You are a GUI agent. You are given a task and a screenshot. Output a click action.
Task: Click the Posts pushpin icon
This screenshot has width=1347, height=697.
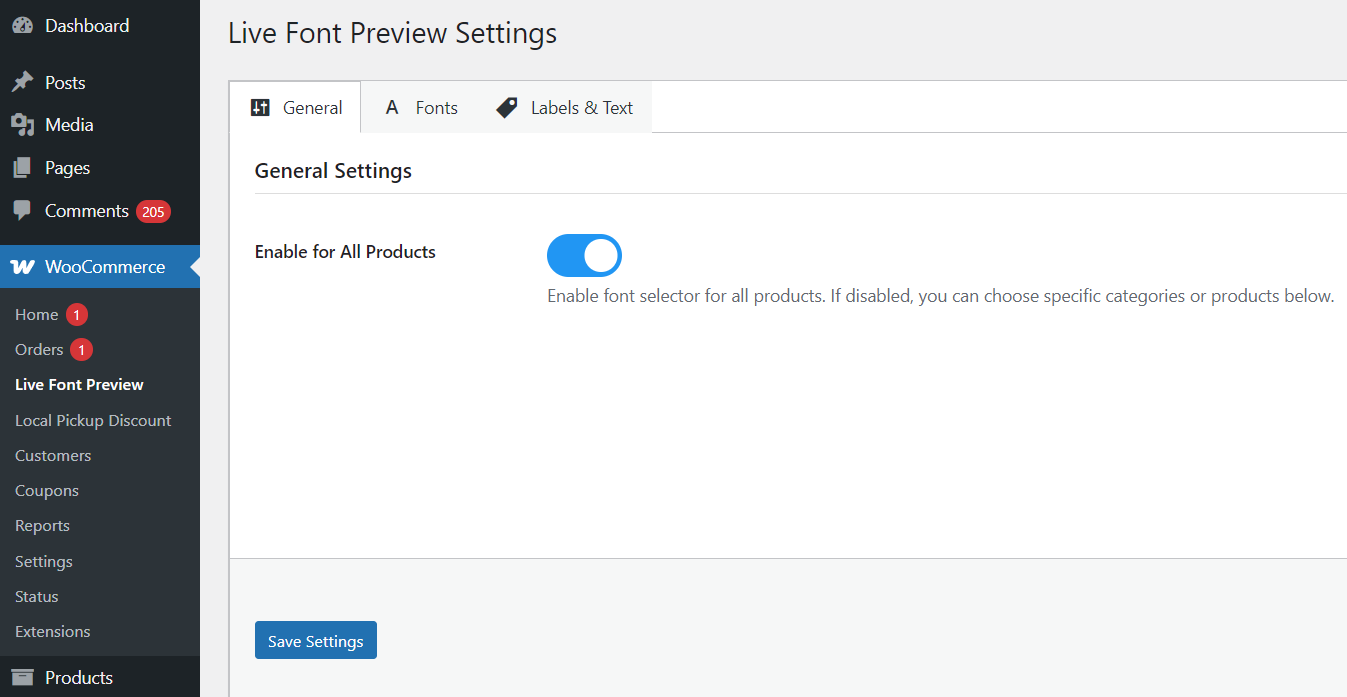[22, 81]
